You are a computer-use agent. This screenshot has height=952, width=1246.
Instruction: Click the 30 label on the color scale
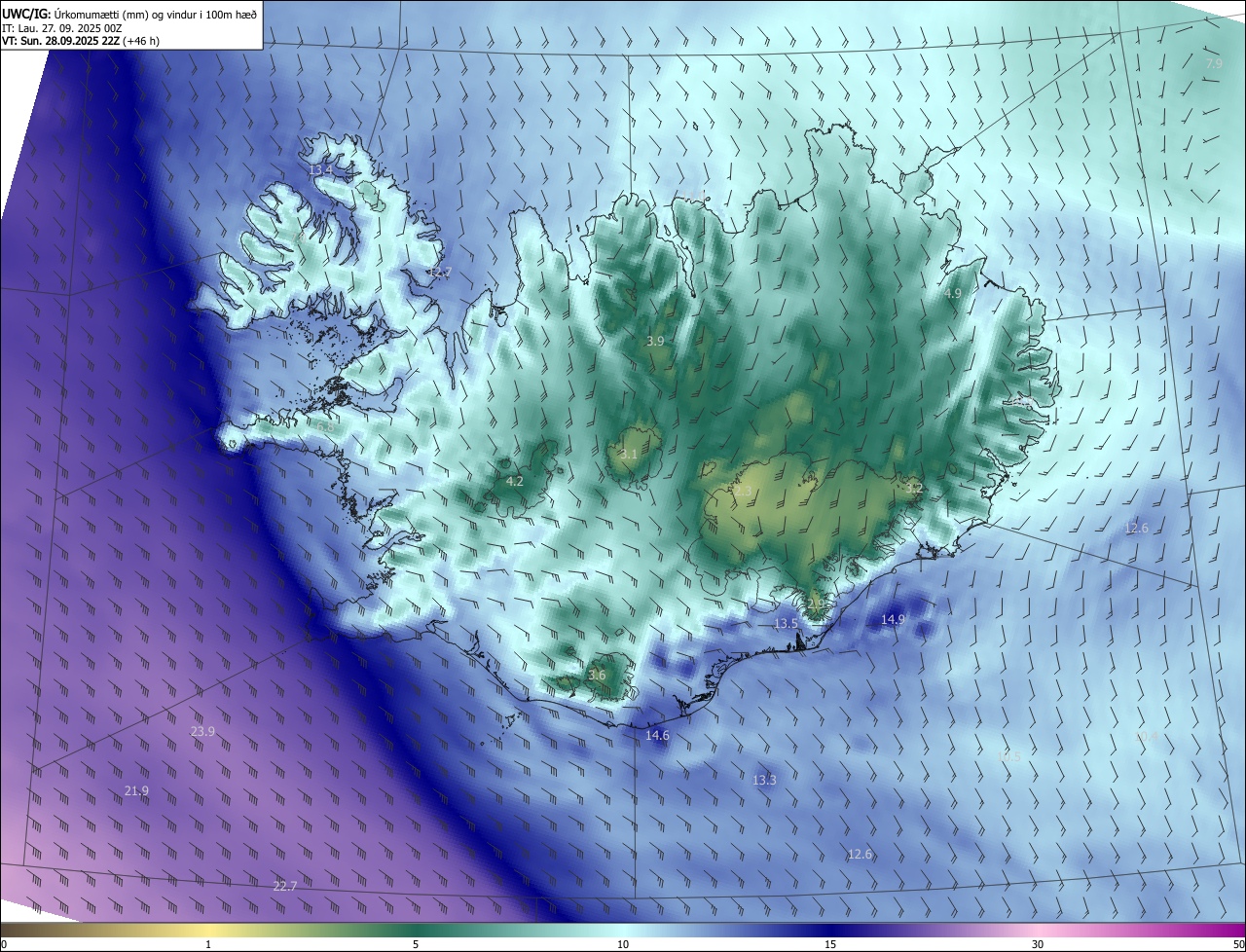pyautogui.click(x=1038, y=944)
